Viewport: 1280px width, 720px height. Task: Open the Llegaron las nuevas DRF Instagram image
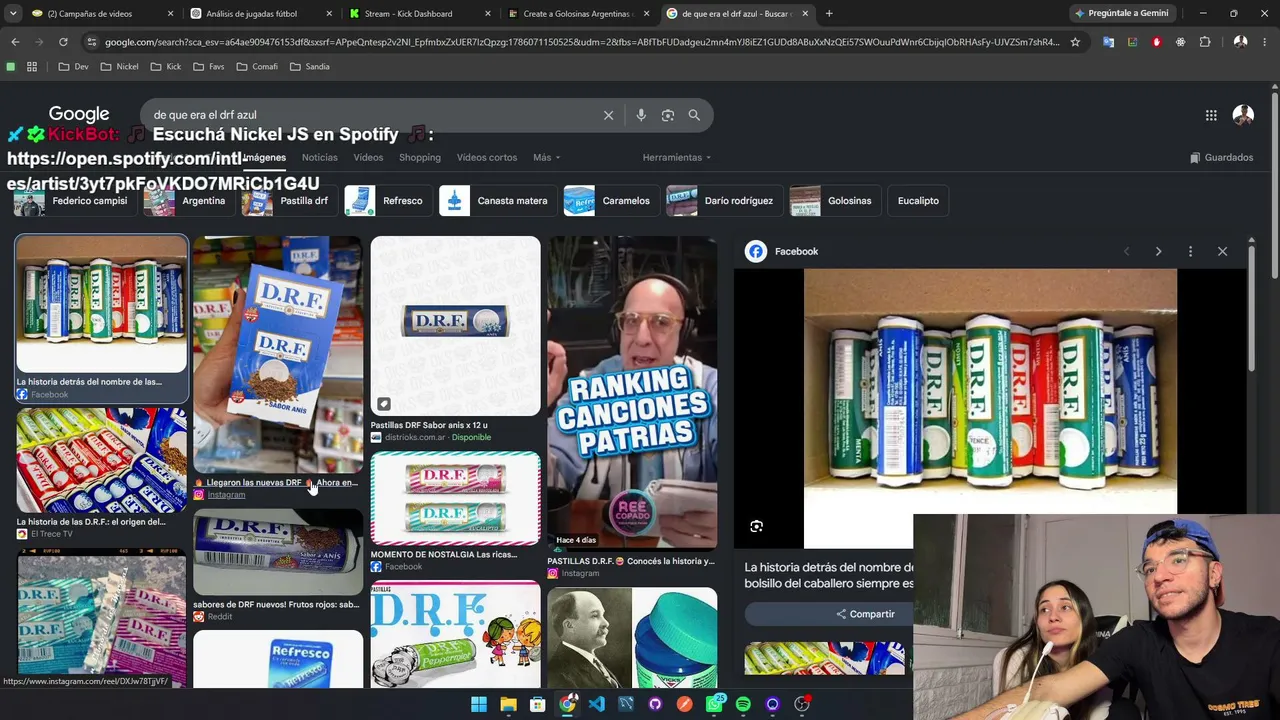278,355
